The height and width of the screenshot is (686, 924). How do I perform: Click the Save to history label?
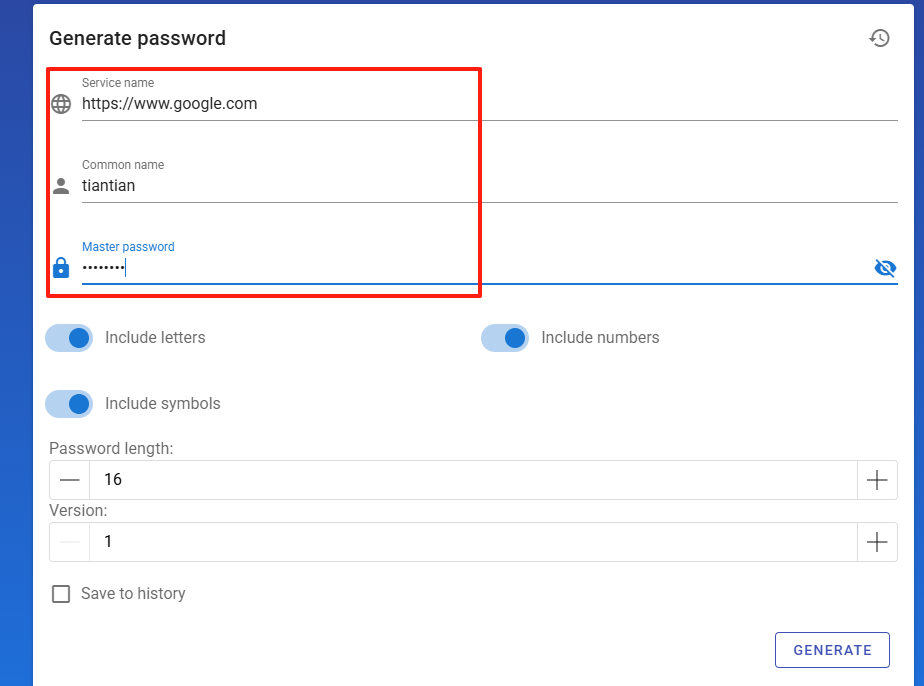(x=133, y=593)
